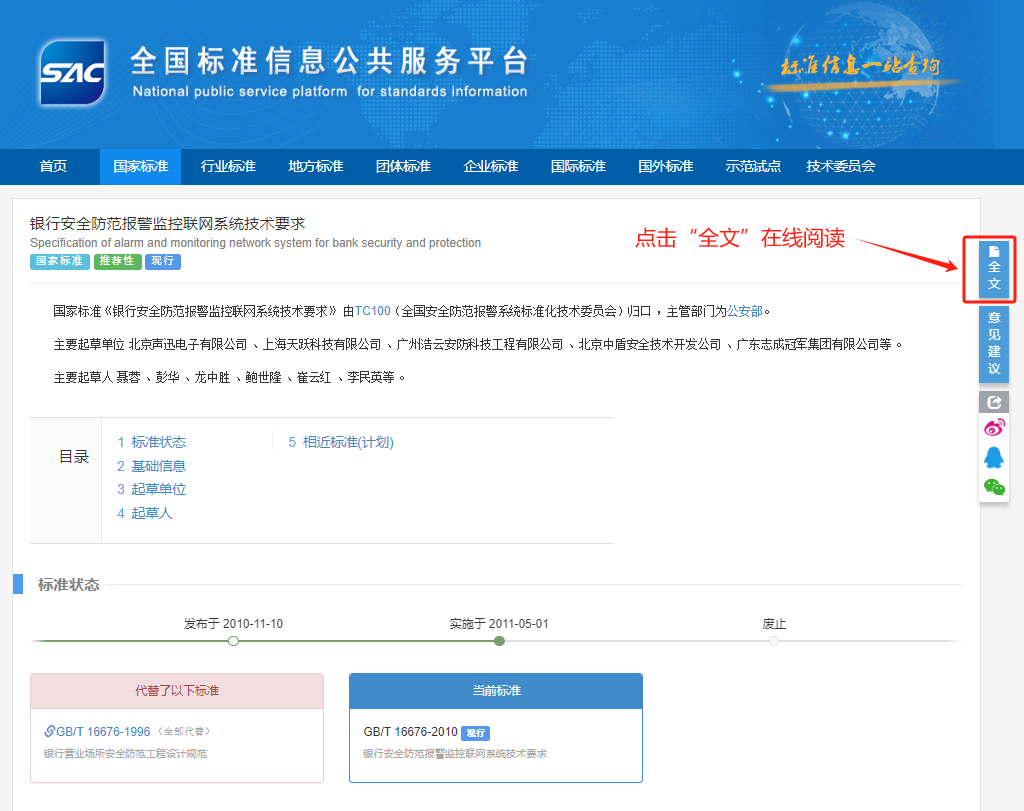Click the SAC logo icon
Viewport: 1024px width, 811px height.
(x=73, y=72)
